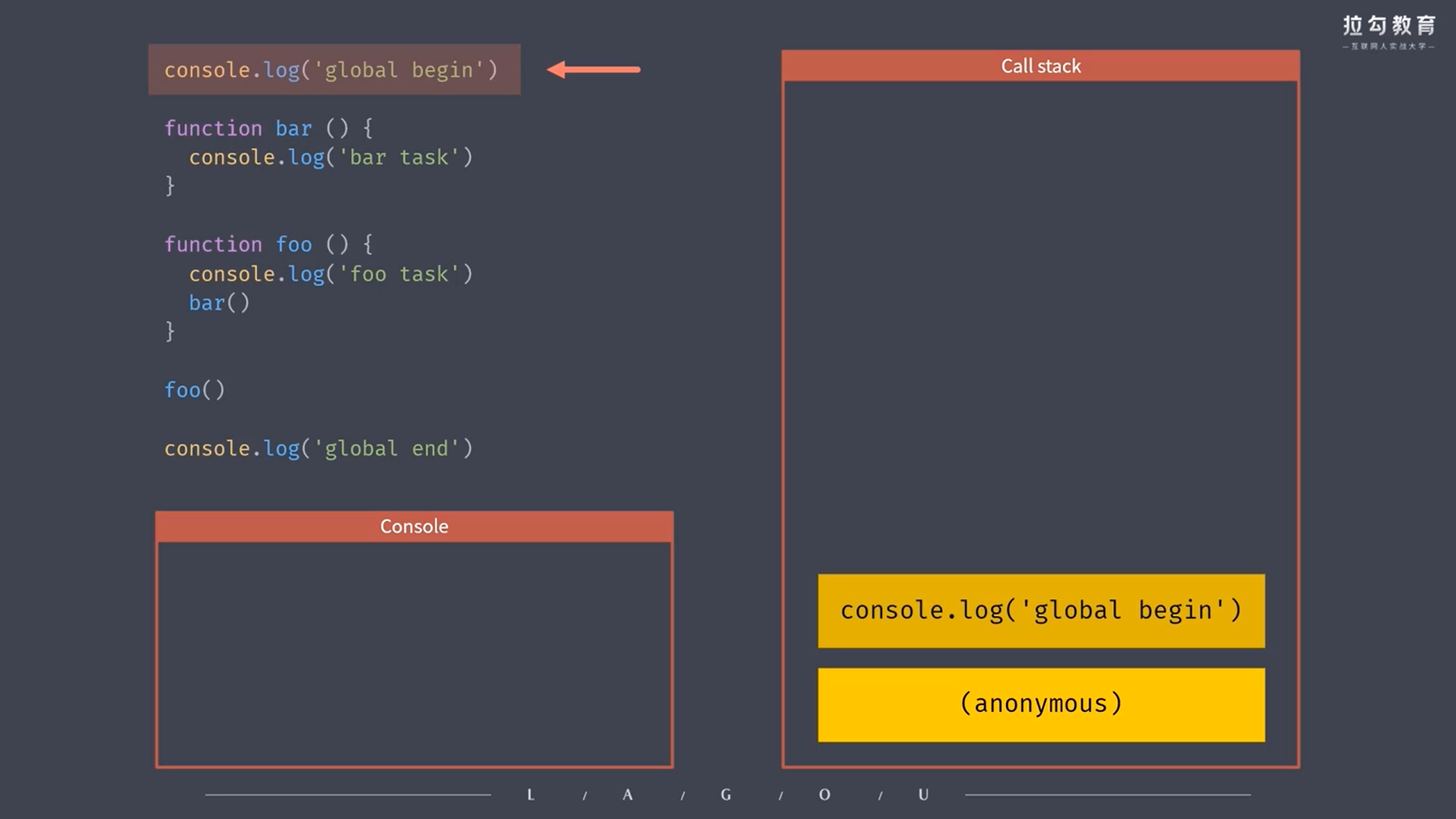Click the Call stack panel header
The height and width of the screenshot is (819, 1456).
pyautogui.click(x=1040, y=66)
